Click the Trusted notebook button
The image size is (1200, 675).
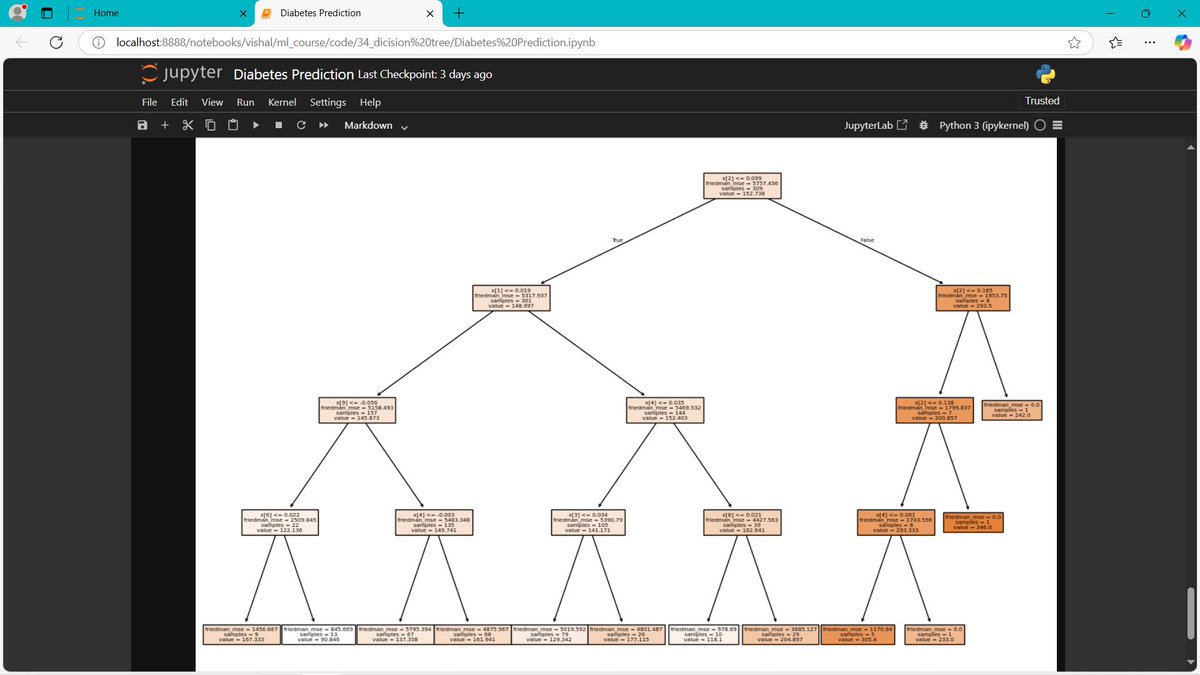point(1042,101)
